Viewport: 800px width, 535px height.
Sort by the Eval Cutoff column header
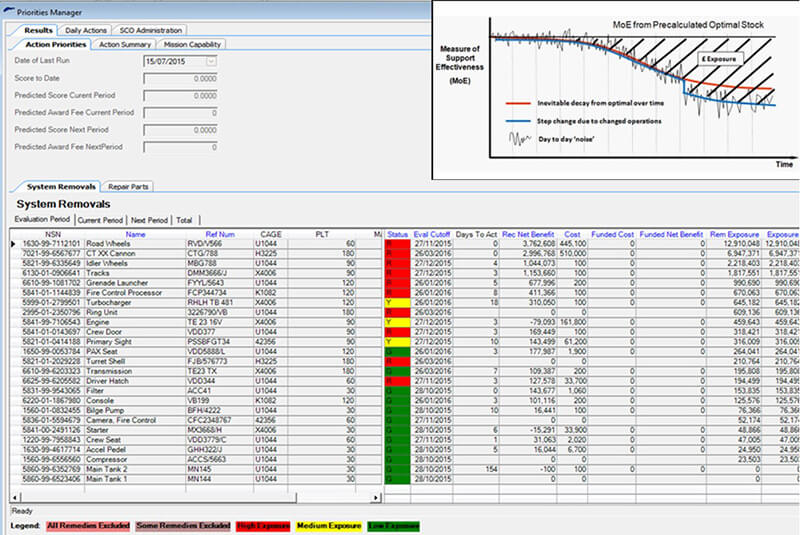432,234
